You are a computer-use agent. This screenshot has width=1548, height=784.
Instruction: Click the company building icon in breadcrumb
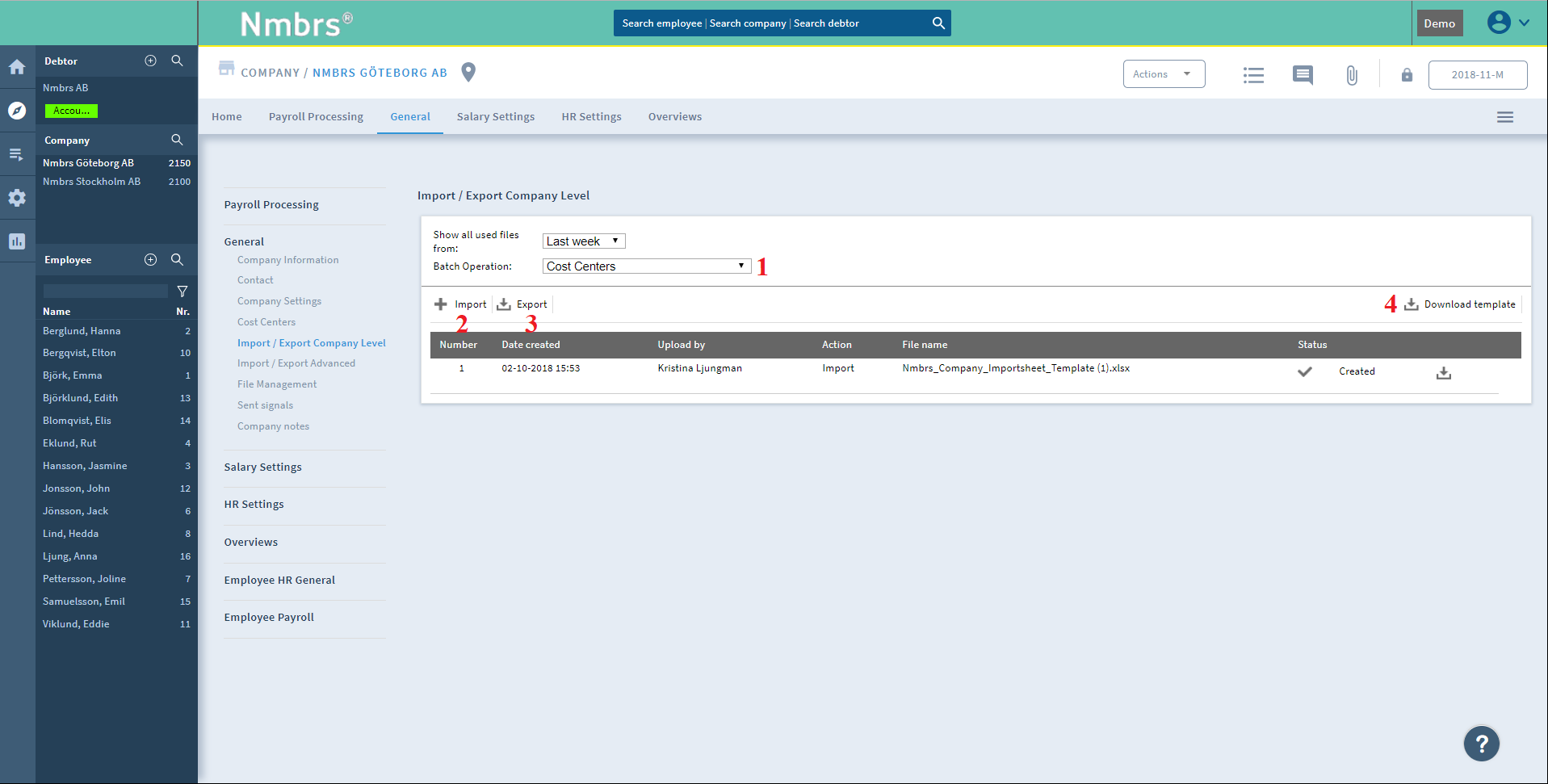227,68
